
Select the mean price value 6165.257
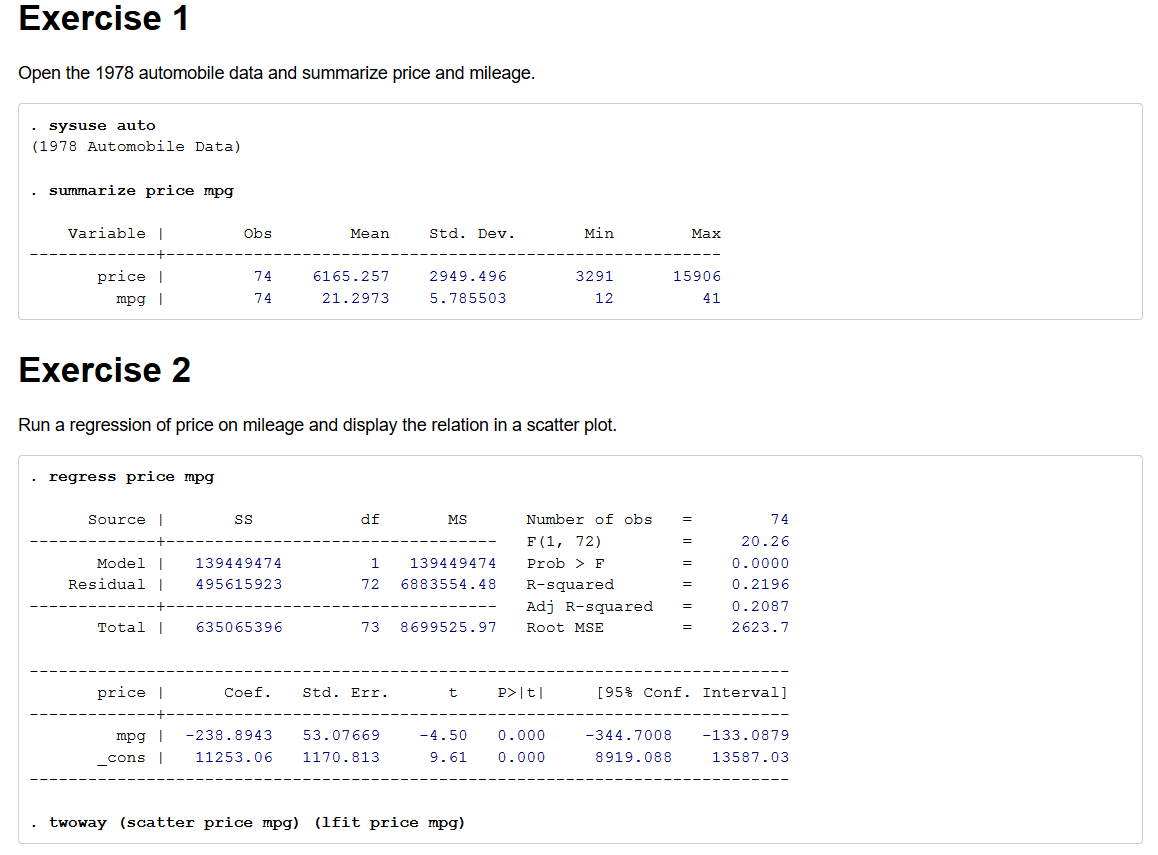[x=350, y=277]
